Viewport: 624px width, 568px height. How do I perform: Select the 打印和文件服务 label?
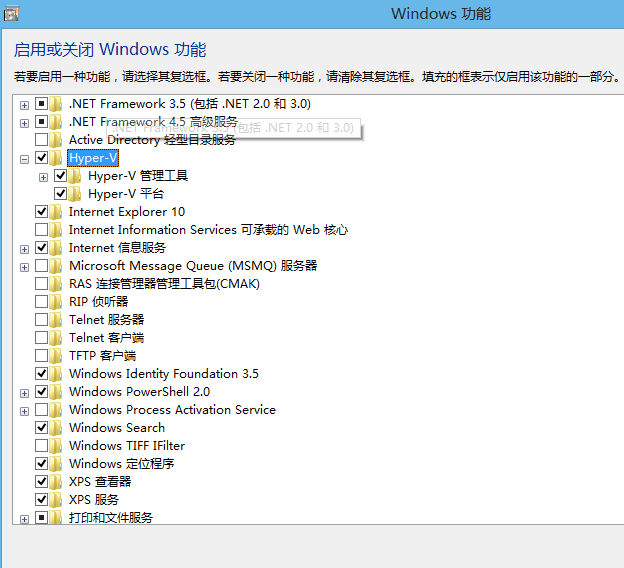[111, 517]
